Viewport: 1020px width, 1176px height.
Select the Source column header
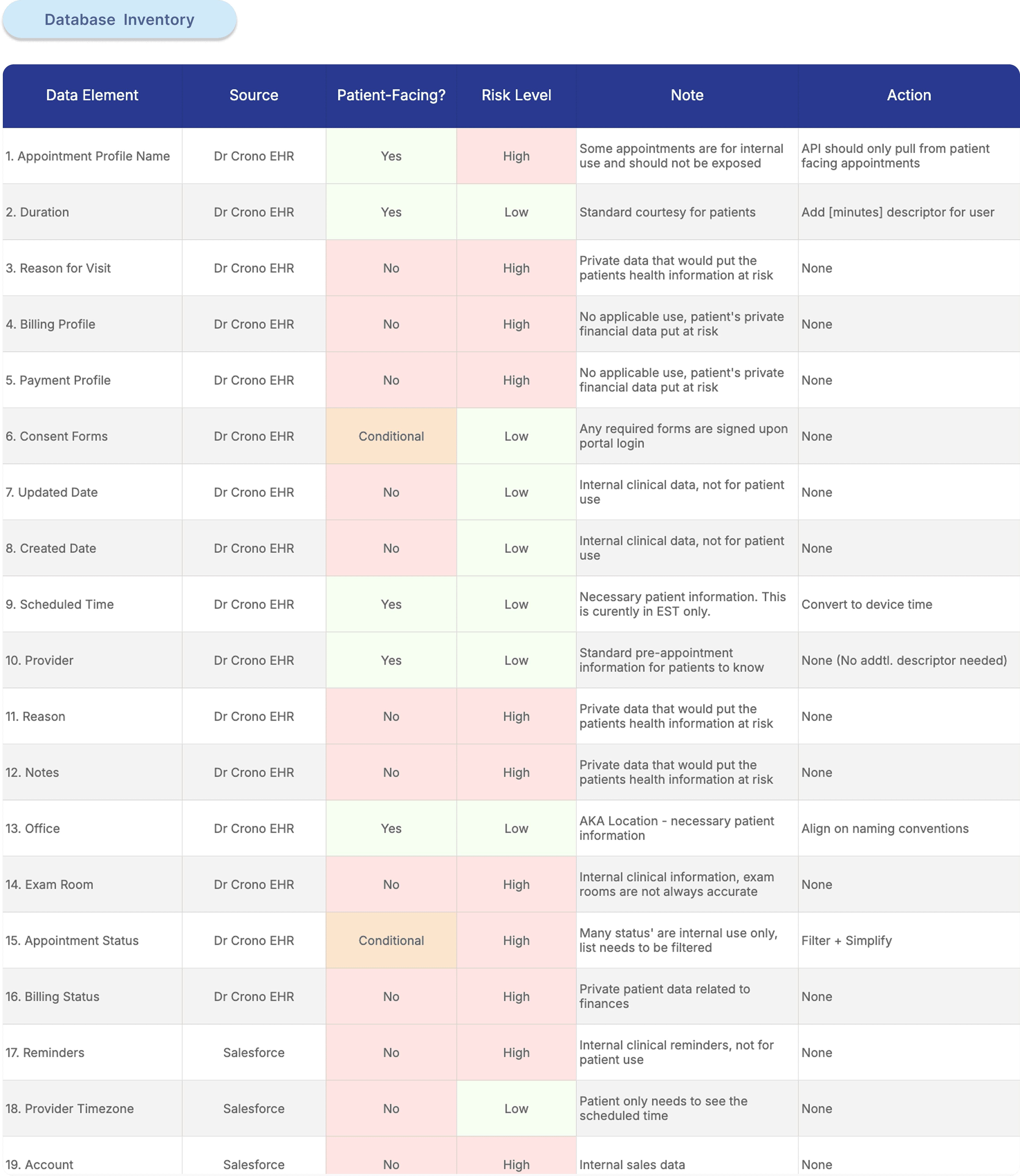(253, 95)
